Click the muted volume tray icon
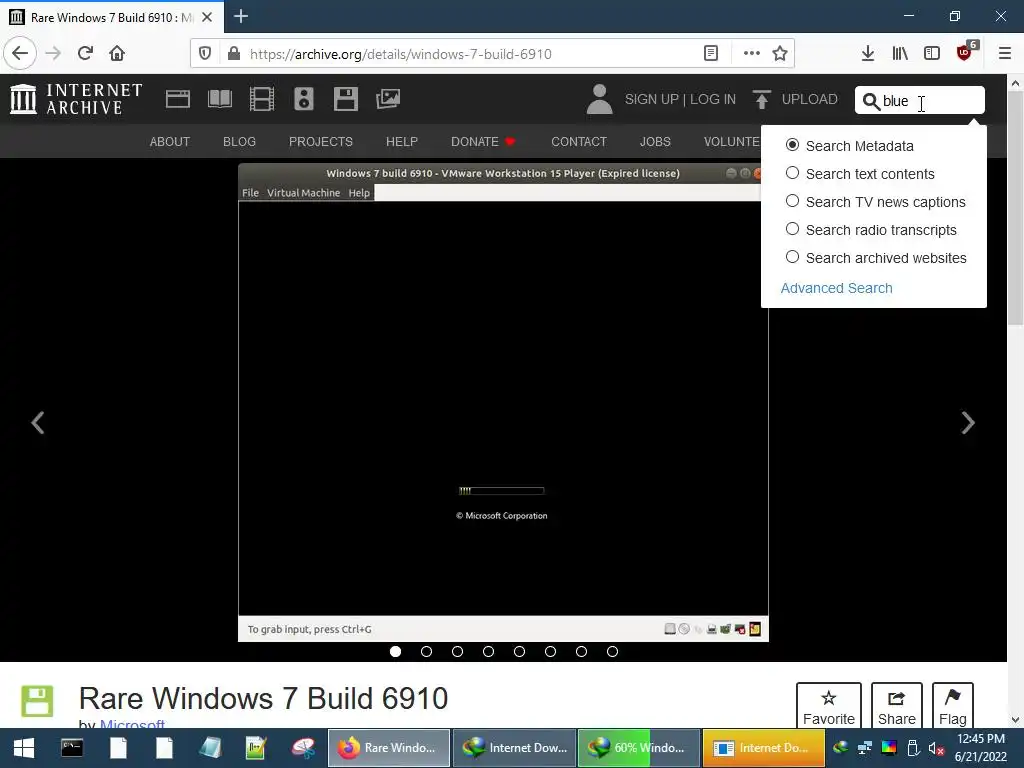 click(936, 748)
